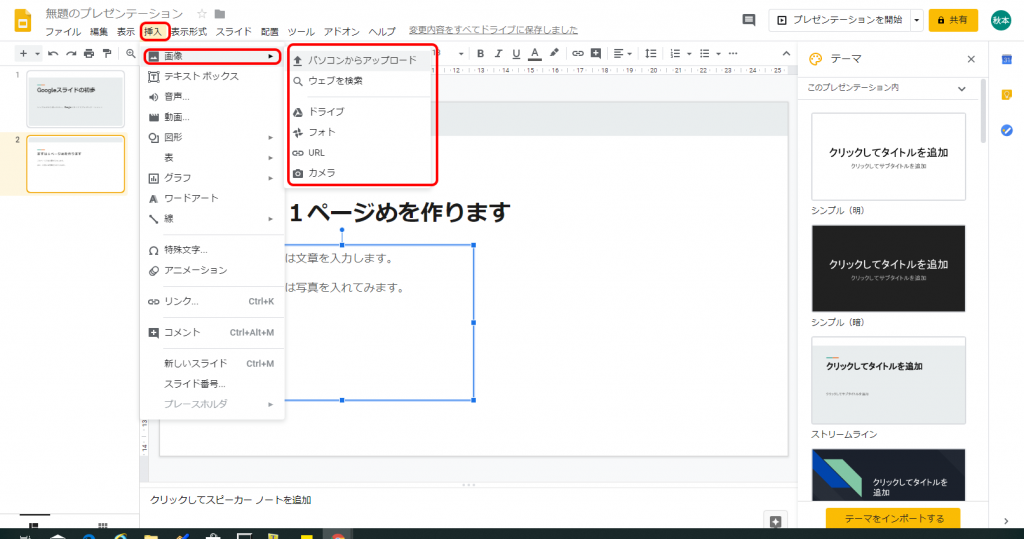Click the Google Slides home logo
This screenshot has height=539, width=1024.
point(23,20)
